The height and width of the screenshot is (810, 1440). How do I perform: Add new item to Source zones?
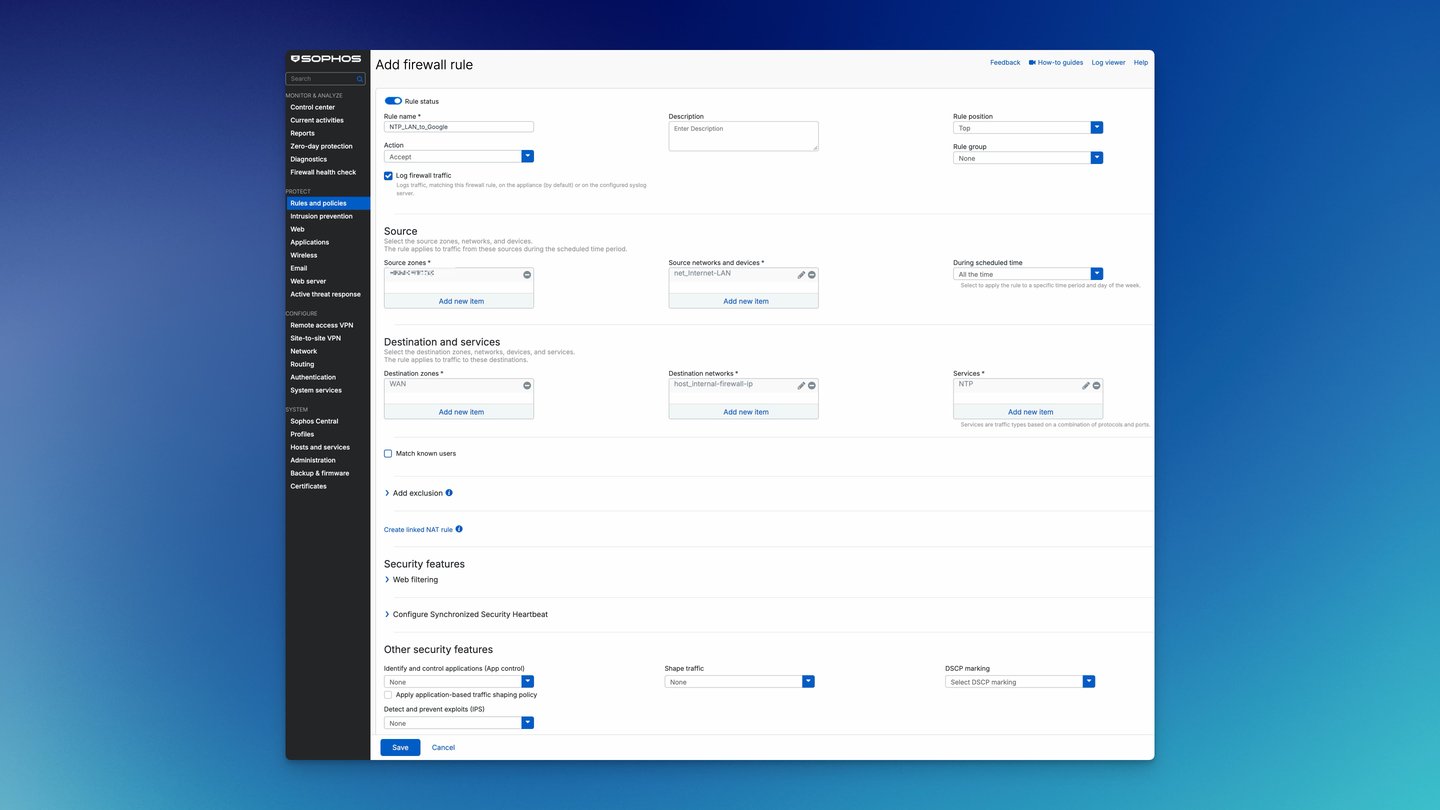tap(461, 301)
